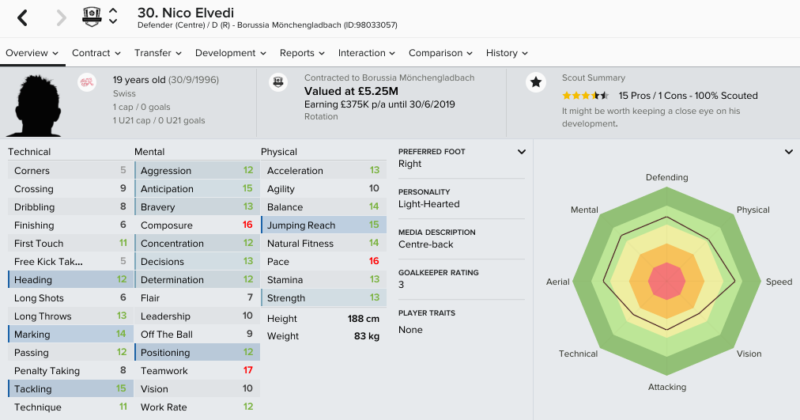Open the Overview tab menu
This screenshot has width=800, height=420.
(32, 53)
